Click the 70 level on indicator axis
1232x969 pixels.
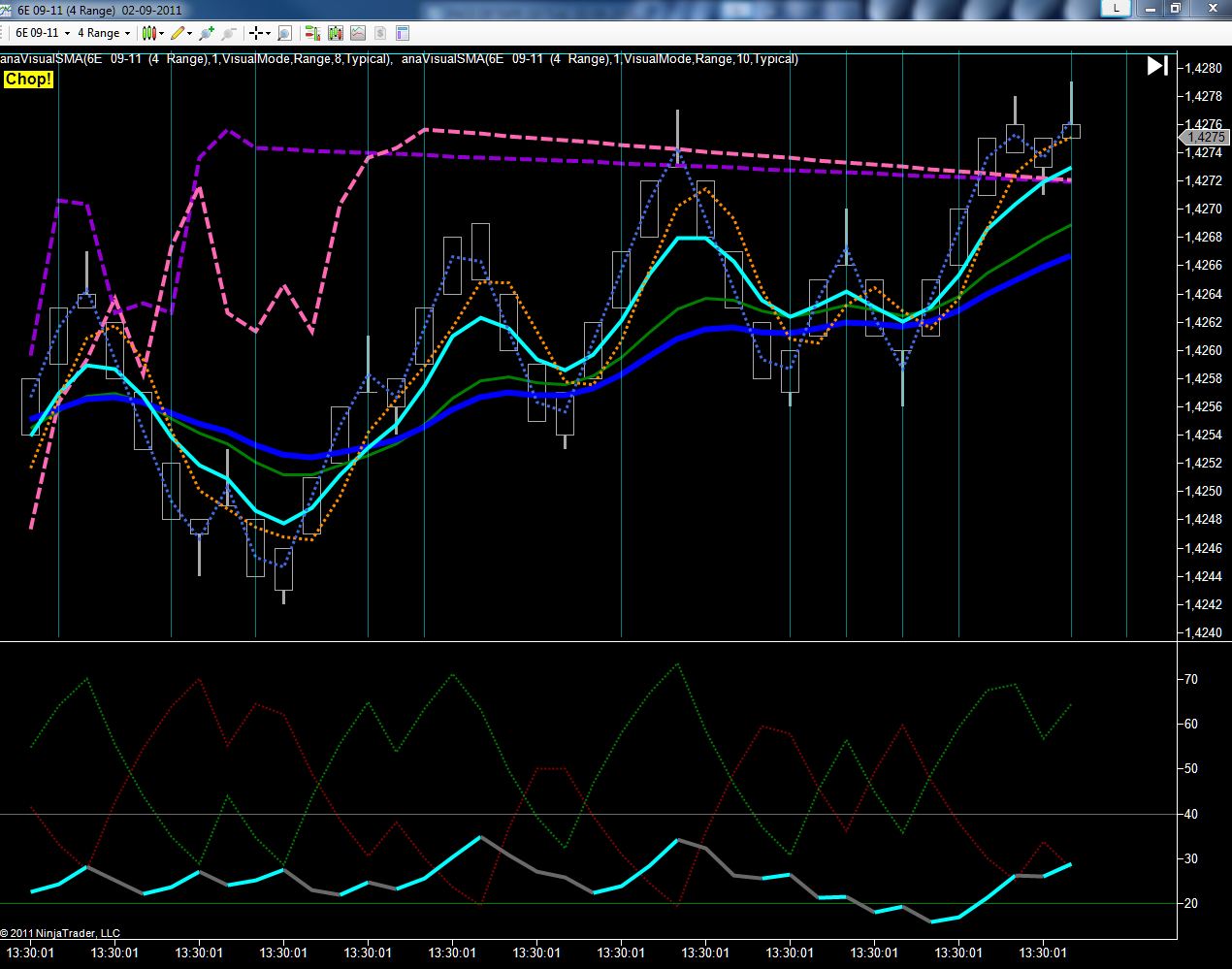click(x=1190, y=679)
